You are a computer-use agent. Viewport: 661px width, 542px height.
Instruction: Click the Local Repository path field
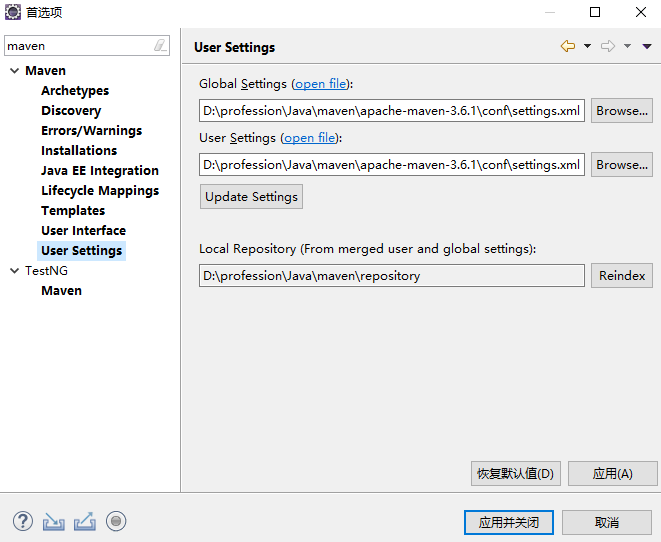click(392, 276)
